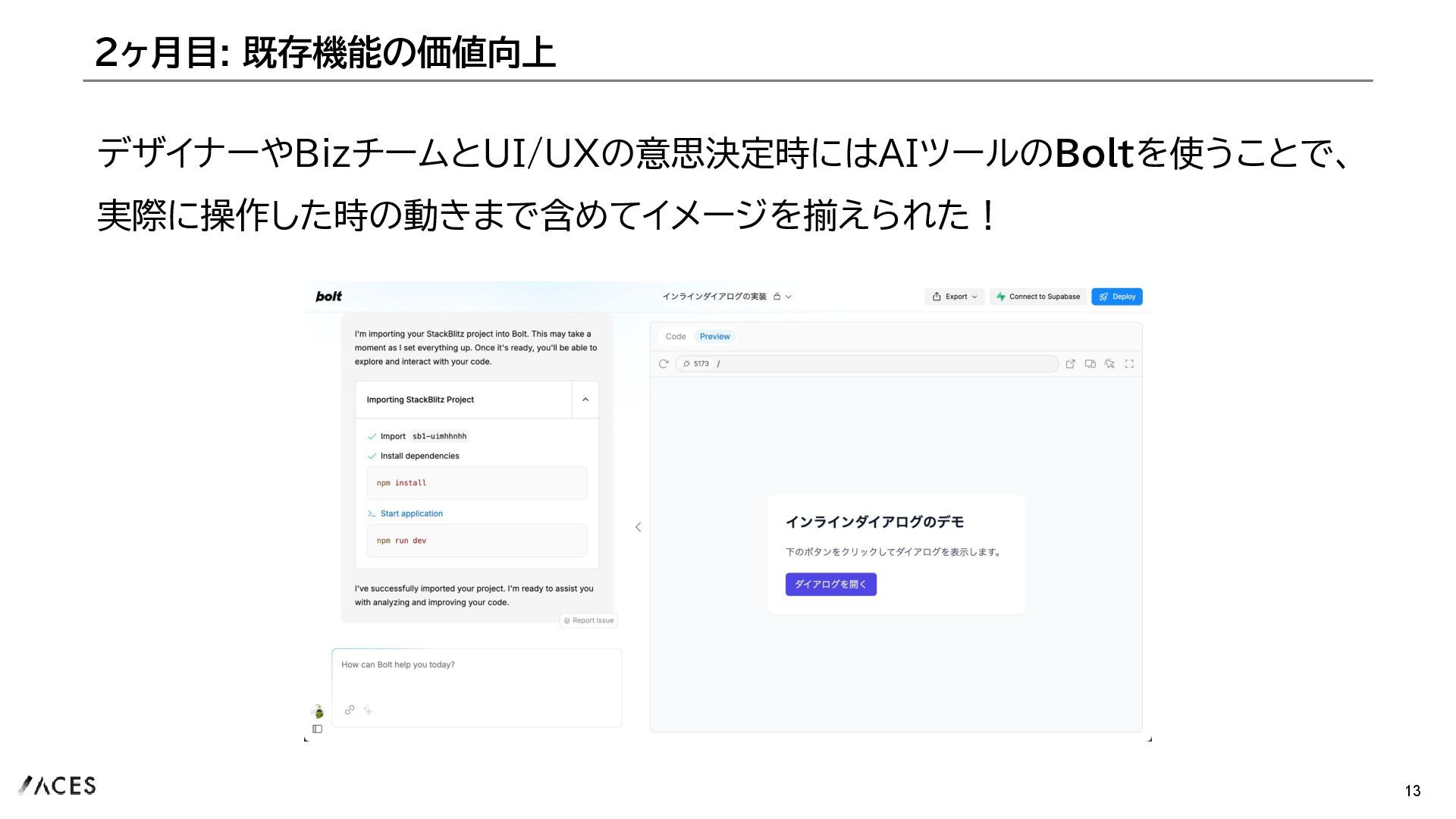Click Connect to Supabase

pos(1037,297)
